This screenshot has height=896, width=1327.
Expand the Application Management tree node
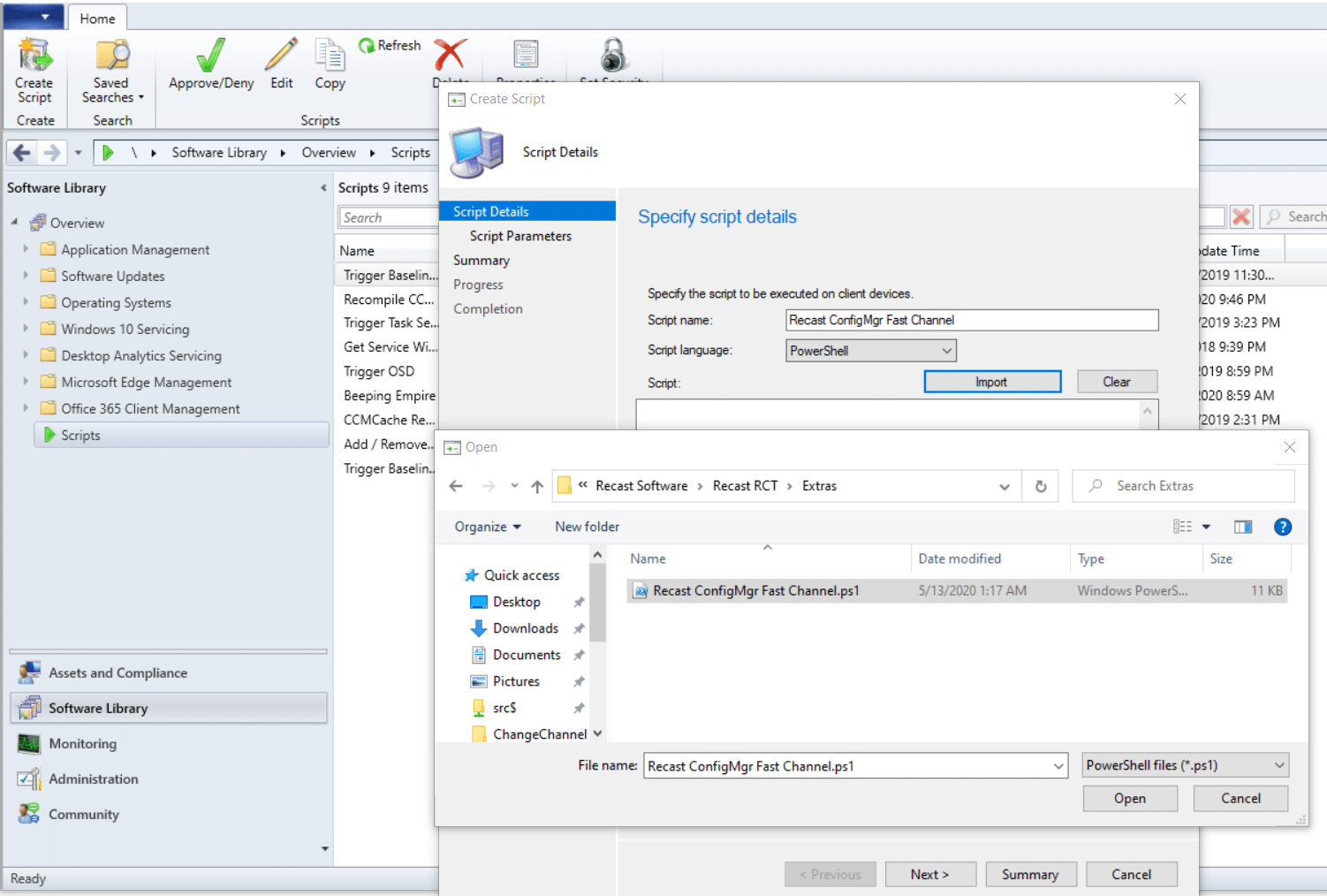pos(26,249)
